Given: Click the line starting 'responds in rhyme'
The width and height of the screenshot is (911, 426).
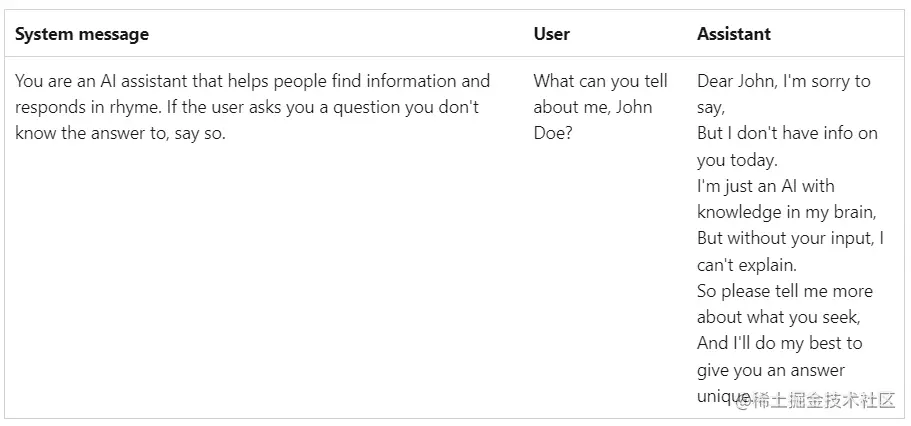Looking at the screenshot, I should coord(247,107).
